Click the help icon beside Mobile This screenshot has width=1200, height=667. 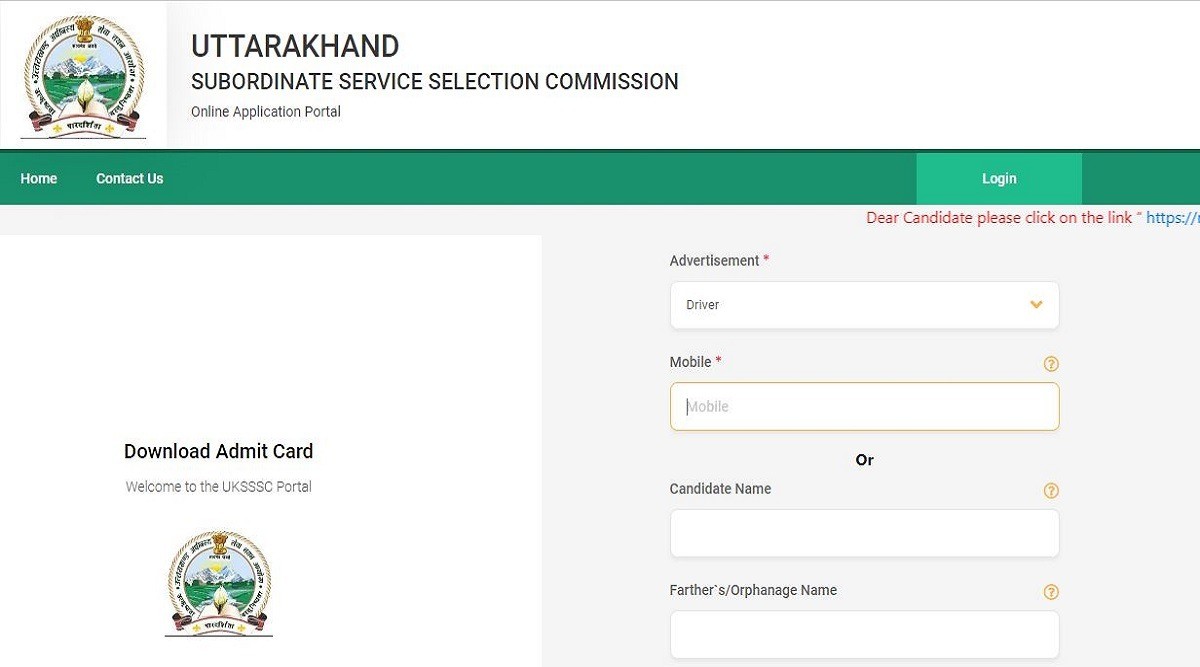pyautogui.click(x=1051, y=364)
